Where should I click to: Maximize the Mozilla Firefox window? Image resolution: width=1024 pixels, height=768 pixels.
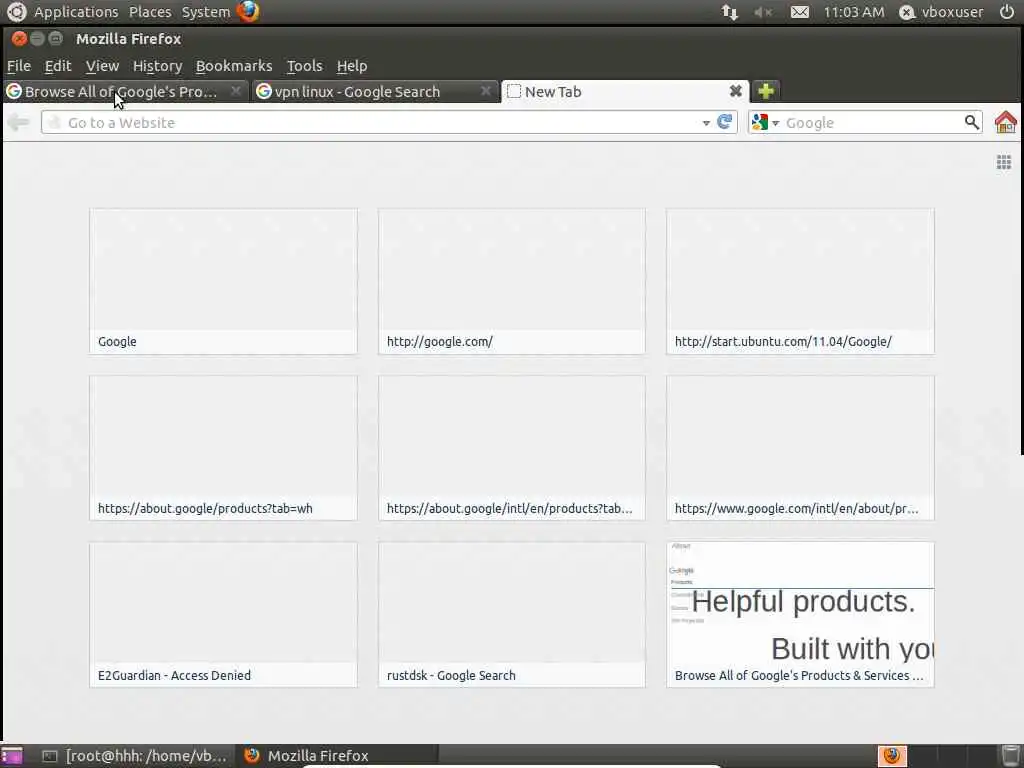coord(56,39)
